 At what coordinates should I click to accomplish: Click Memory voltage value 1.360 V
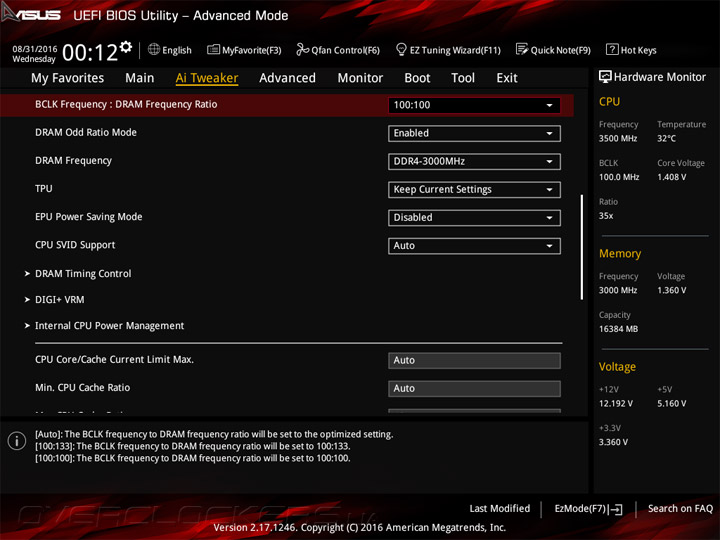click(x=671, y=291)
